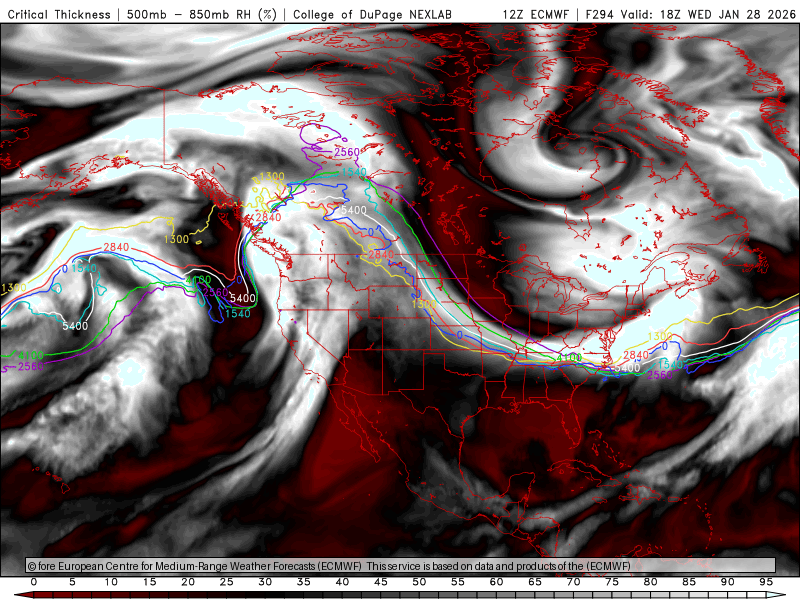Click the blue 0 contour label over the central Plains

pyautogui.click(x=460, y=335)
